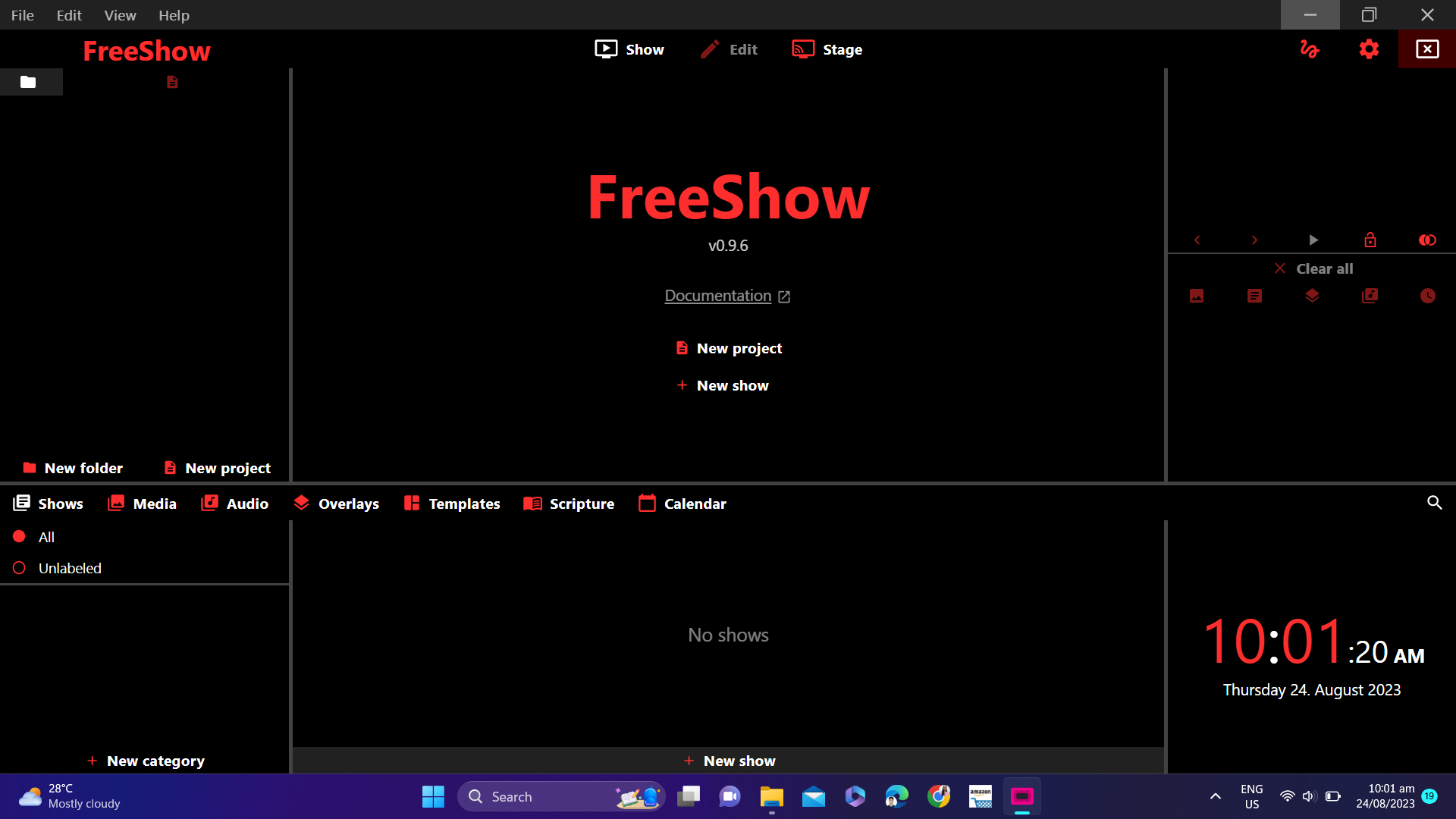This screenshot has width=1456, height=819.
Task: Clear the audio output with the music icon
Action: pyautogui.click(x=1370, y=296)
